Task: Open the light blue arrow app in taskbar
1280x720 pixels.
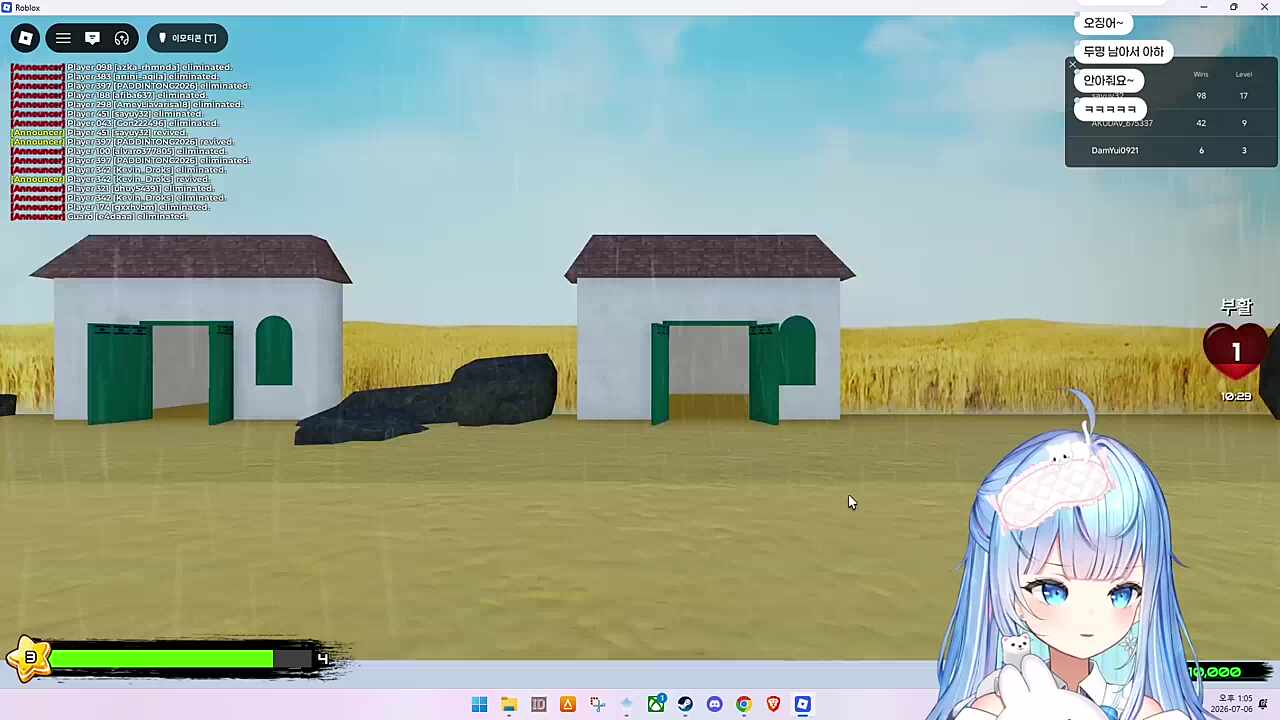Action: [x=626, y=704]
